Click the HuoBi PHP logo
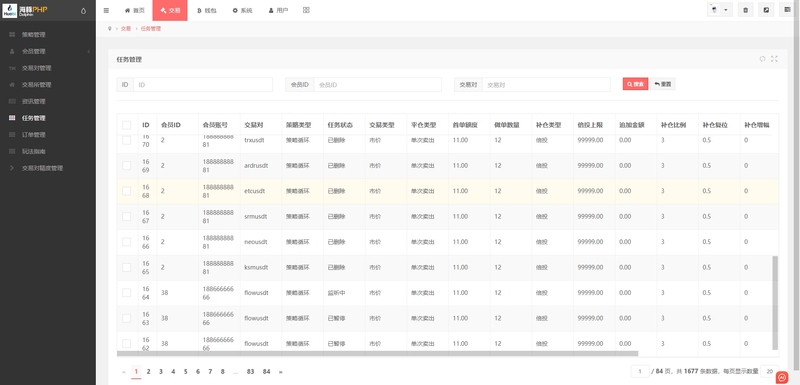 [x=25, y=11]
